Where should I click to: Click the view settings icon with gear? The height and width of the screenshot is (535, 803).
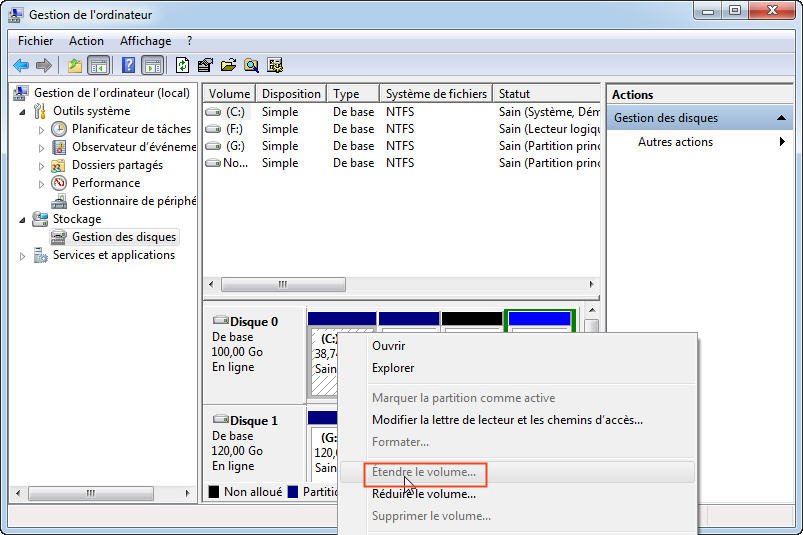(x=275, y=66)
